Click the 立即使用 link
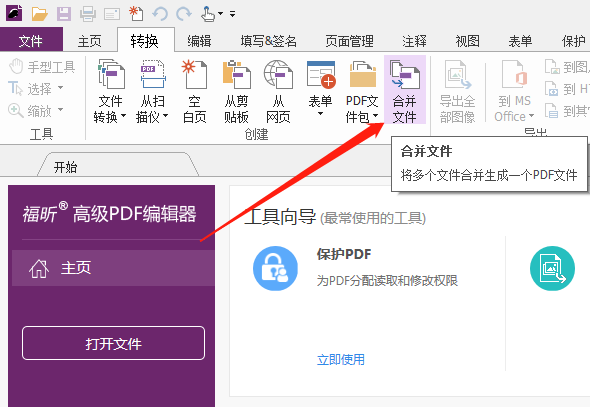This screenshot has width=590, height=407. click(x=341, y=360)
